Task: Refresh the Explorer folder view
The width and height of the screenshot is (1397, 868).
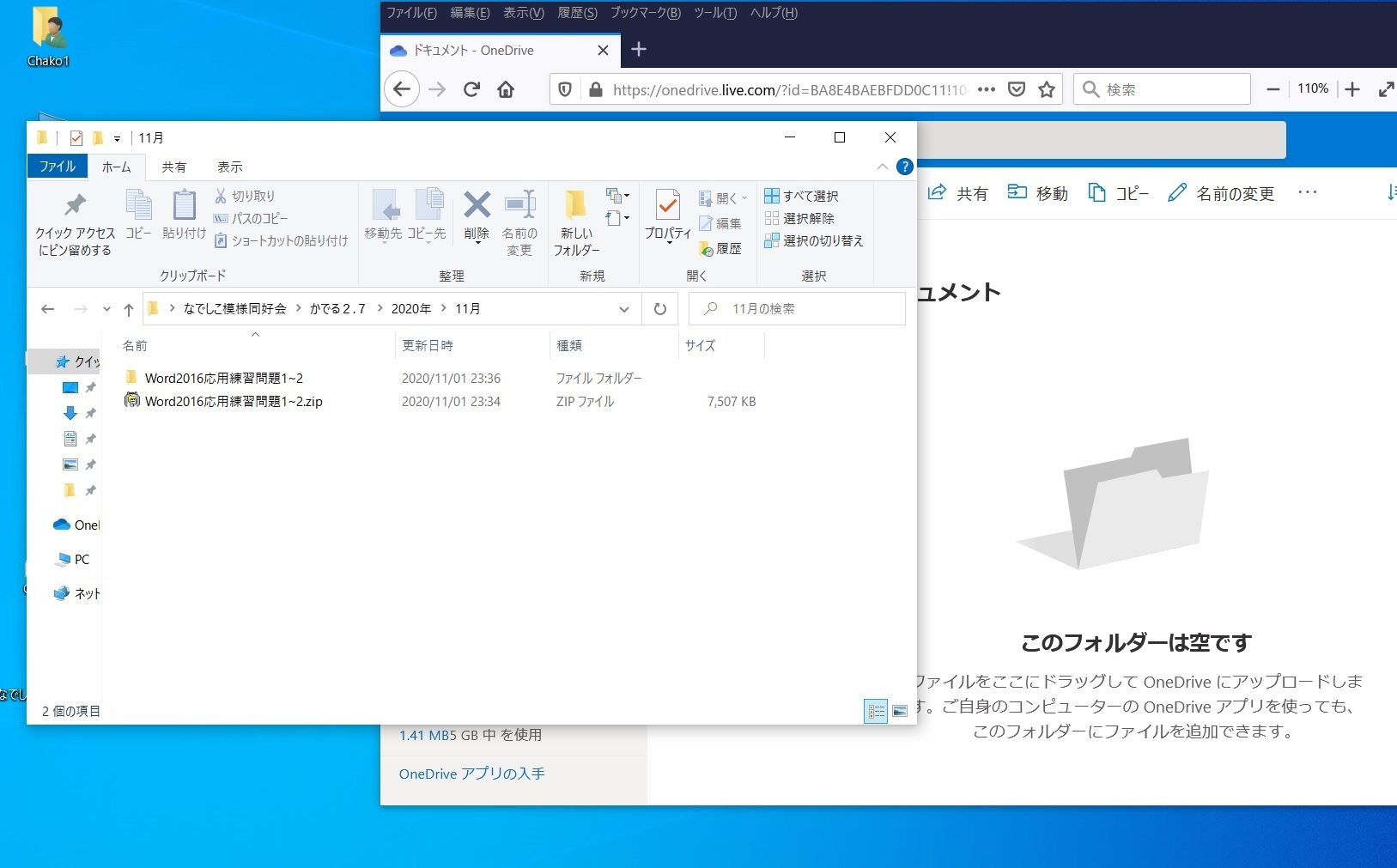Action: click(659, 309)
